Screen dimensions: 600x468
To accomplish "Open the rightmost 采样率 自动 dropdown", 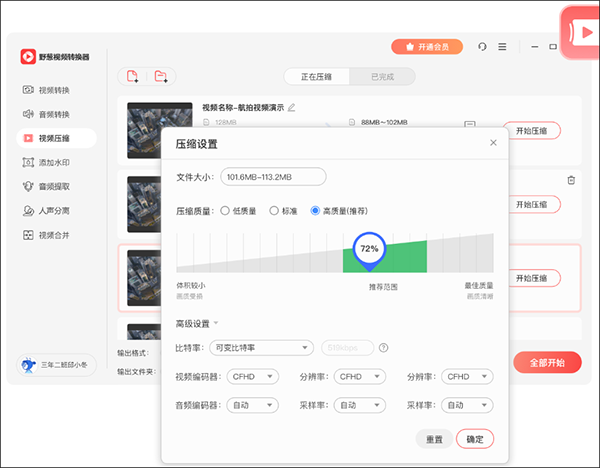I will click(x=467, y=405).
